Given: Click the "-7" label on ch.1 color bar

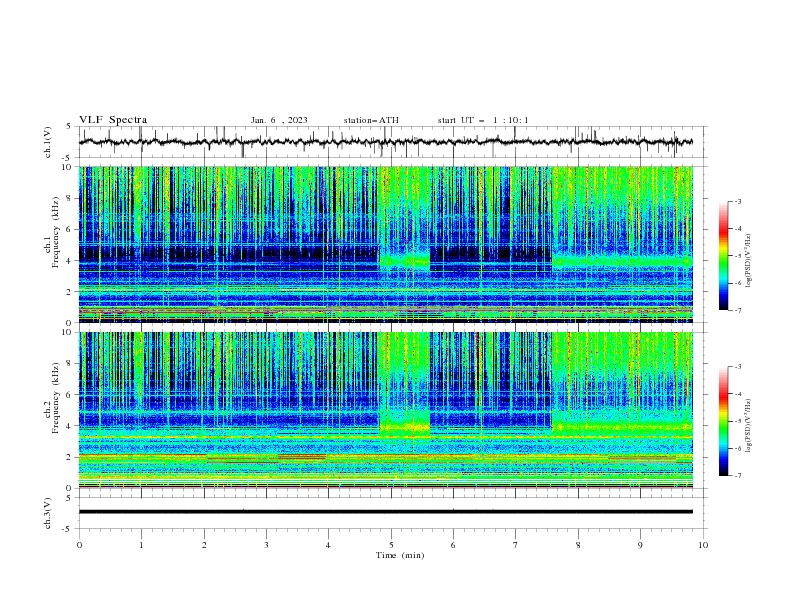Looking at the screenshot, I should [x=737, y=310].
